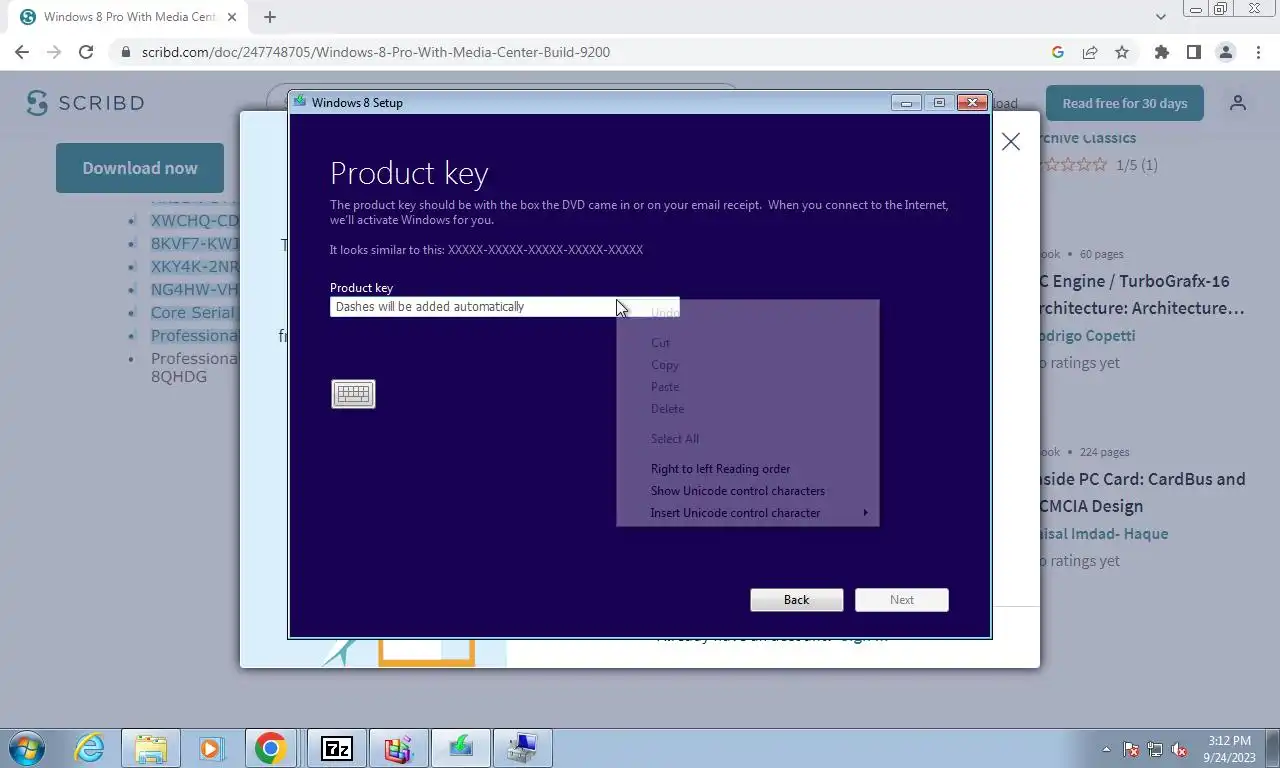This screenshot has height=768, width=1280.
Task: Open Windows Explorer from the taskbar
Action: coord(151,748)
